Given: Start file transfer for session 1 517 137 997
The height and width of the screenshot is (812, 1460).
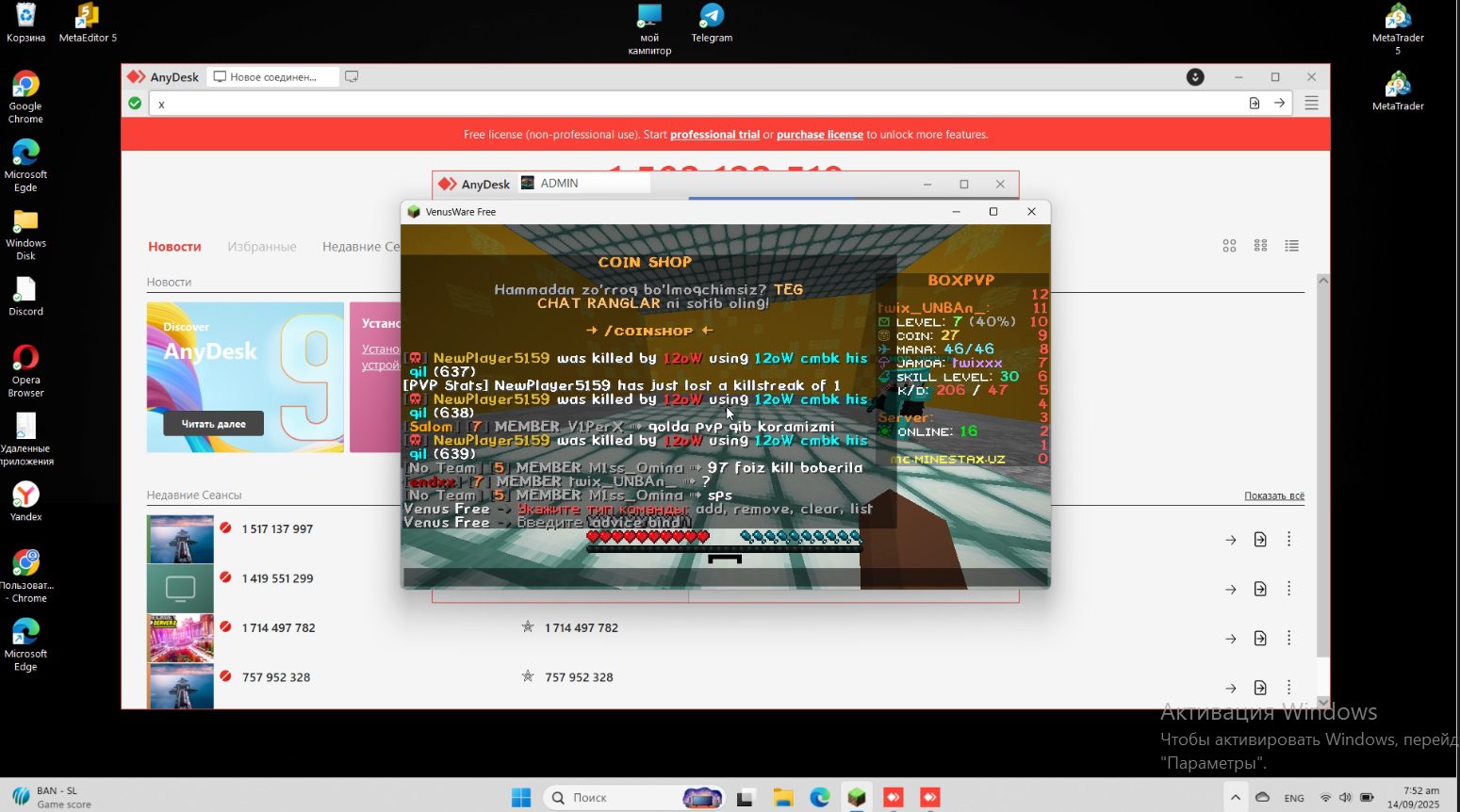Looking at the screenshot, I should pyautogui.click(x=1260, y=539).
